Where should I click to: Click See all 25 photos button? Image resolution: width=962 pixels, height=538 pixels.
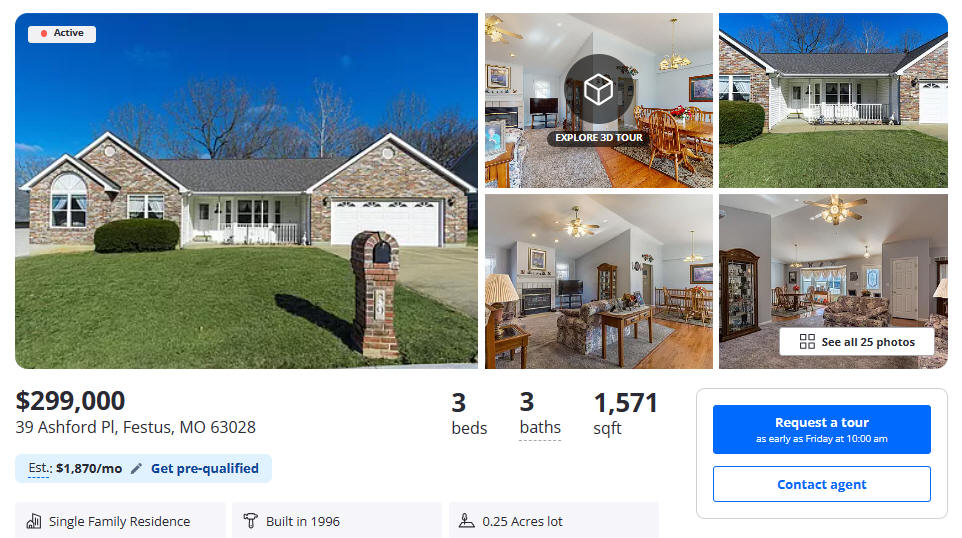(856, 342)
